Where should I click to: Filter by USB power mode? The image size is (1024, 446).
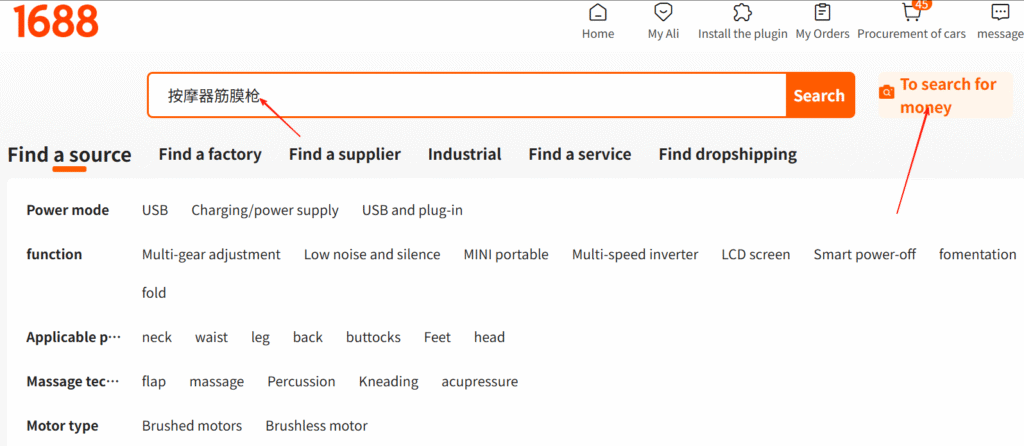155,210
